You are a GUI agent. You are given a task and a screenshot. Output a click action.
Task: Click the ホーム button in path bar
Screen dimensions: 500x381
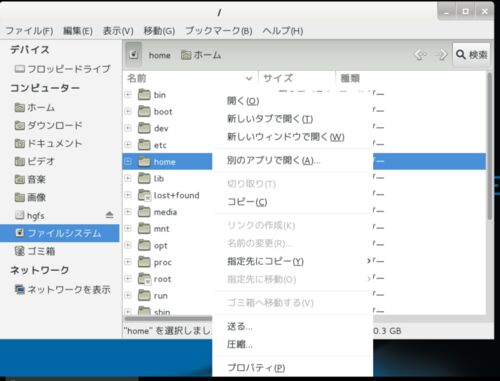click(x=201, y=55)
